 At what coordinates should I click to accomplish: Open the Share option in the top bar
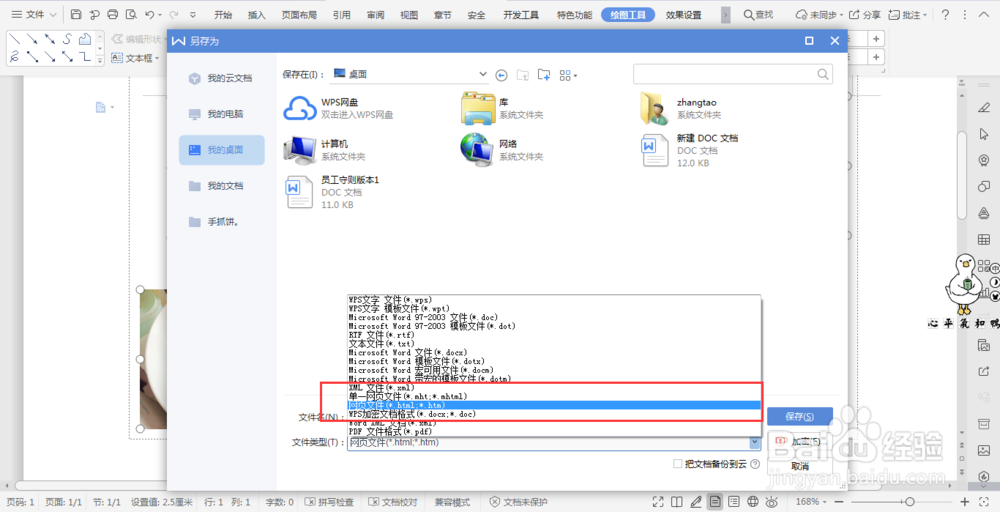[x=866, y=15]
